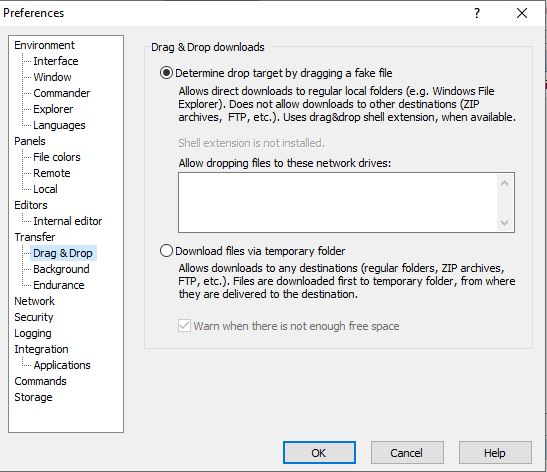Open the File colors page

[57, 157]
